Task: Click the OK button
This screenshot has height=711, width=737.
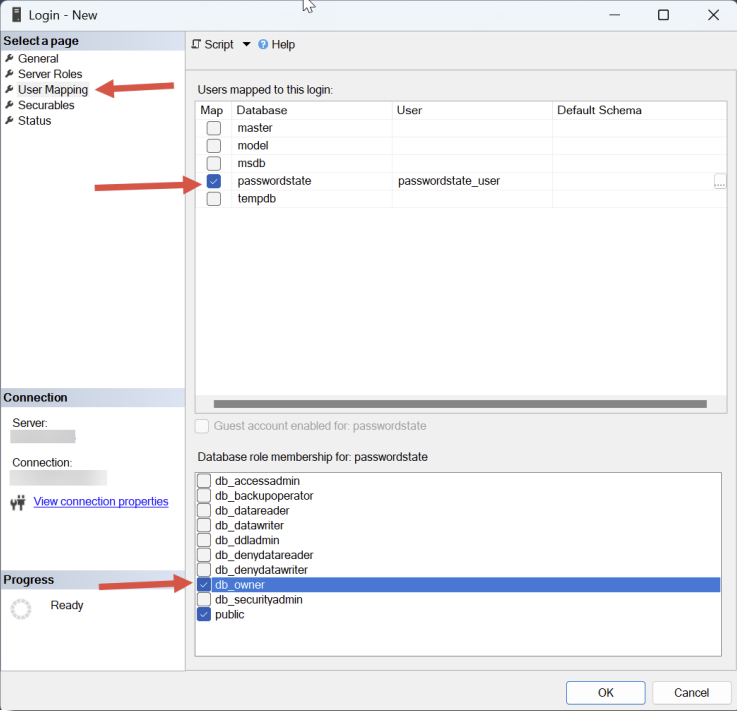Action: [x=605, y=693]
